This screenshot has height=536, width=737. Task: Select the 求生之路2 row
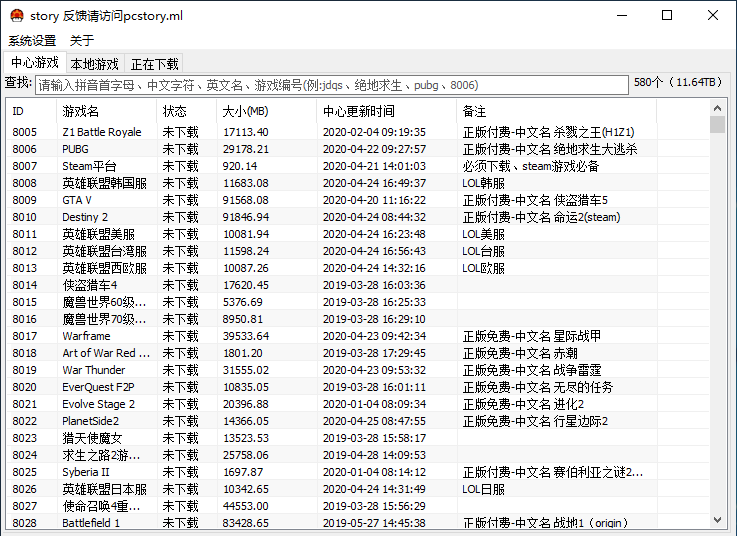coord(357,455)
